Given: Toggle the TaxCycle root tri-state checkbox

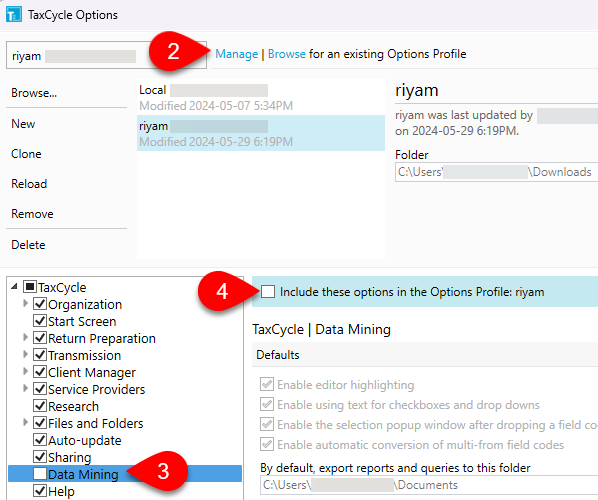Looking at the screenshot, I should pos(30,287).
